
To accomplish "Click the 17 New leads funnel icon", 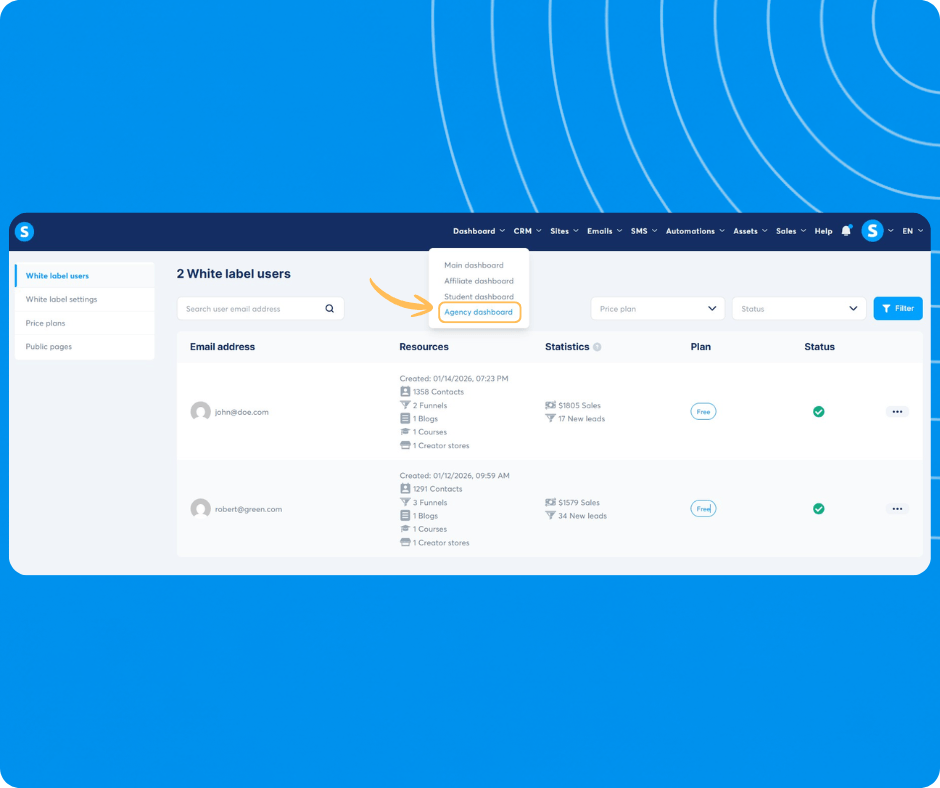I will [x=550, y=419].
